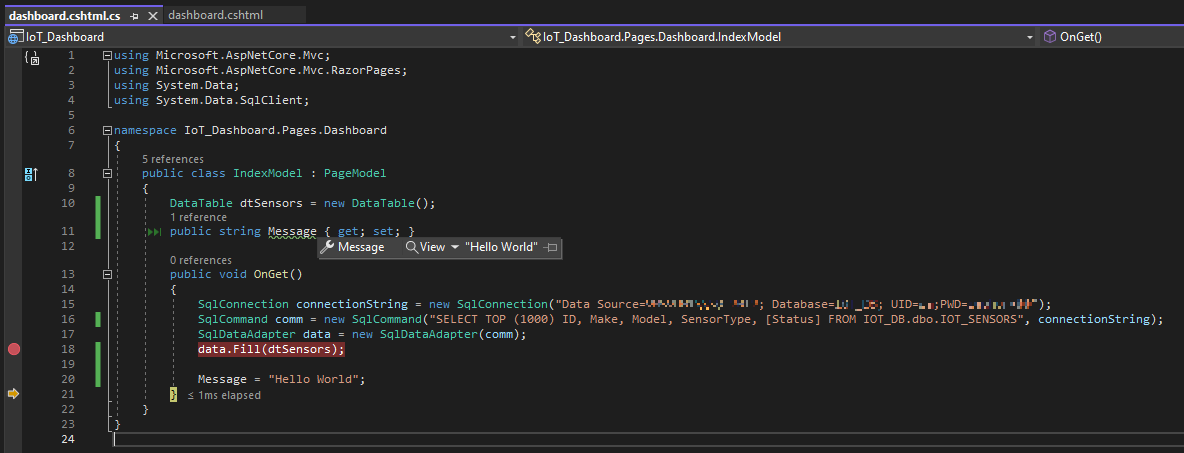Open the '0 references' CodeLens link

(x=201, y=260)
